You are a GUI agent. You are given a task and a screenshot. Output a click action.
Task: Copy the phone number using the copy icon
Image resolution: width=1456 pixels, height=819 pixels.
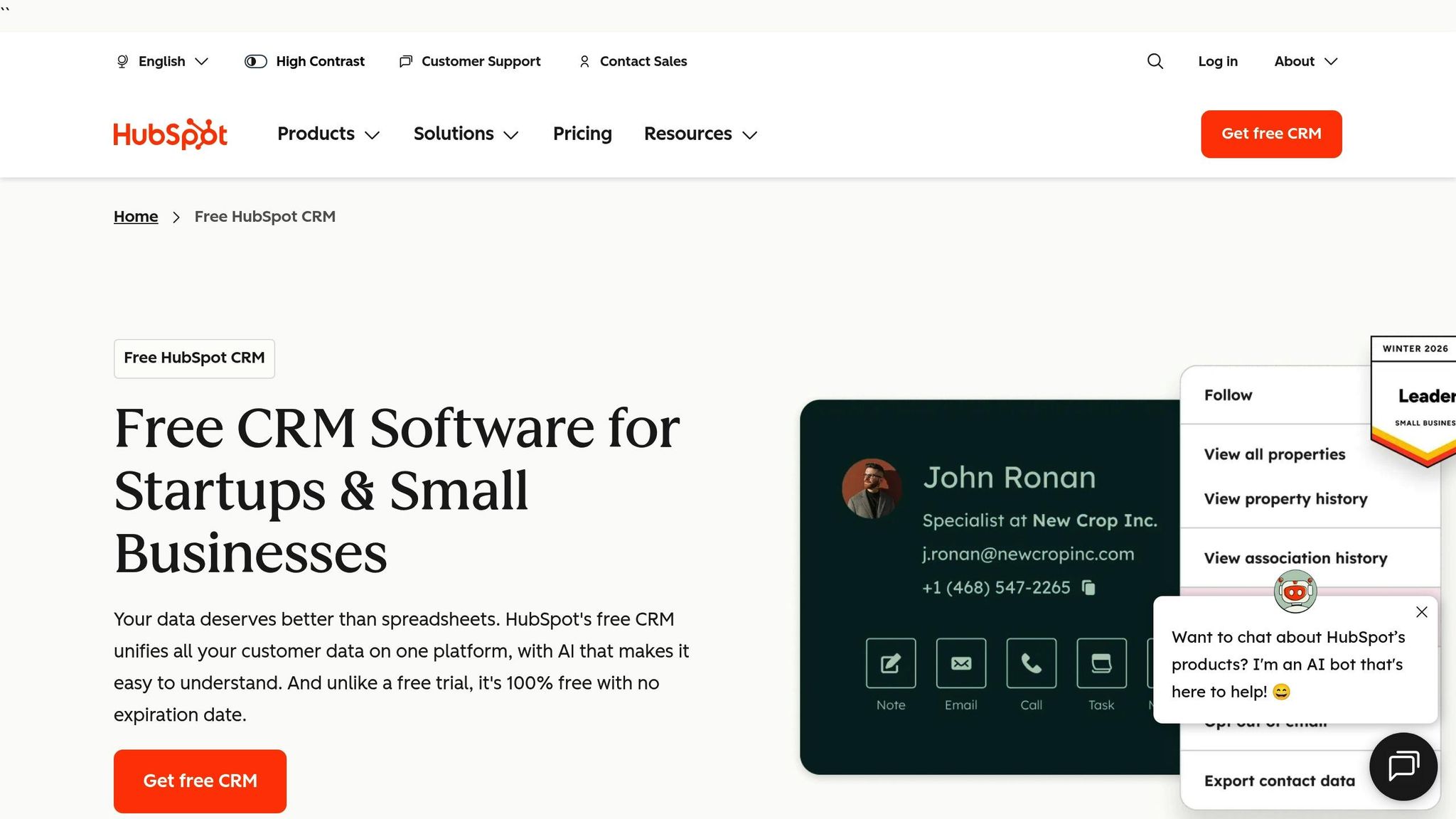pyautogui.click(x=1088, y=587)
